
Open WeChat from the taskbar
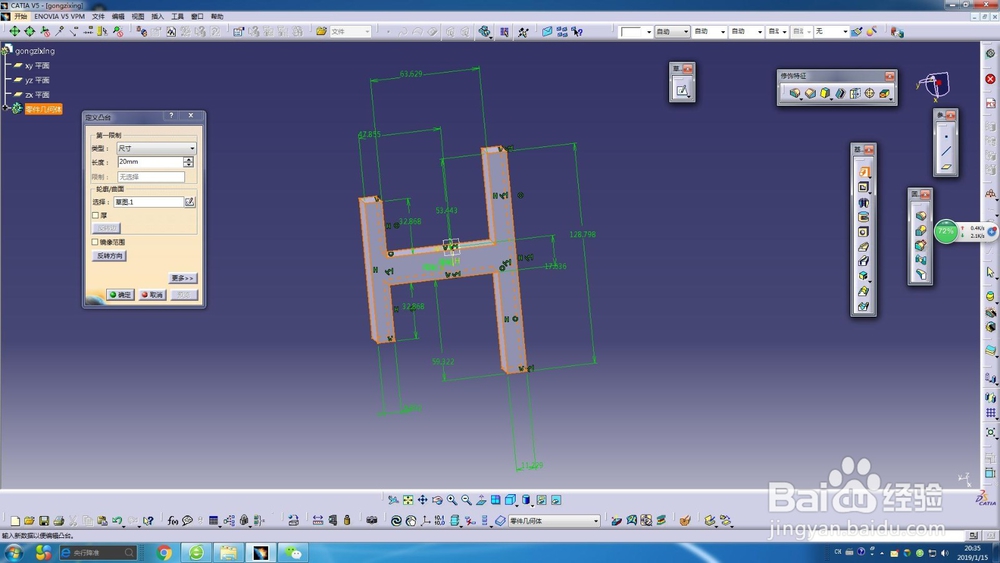tap(293, 552)
